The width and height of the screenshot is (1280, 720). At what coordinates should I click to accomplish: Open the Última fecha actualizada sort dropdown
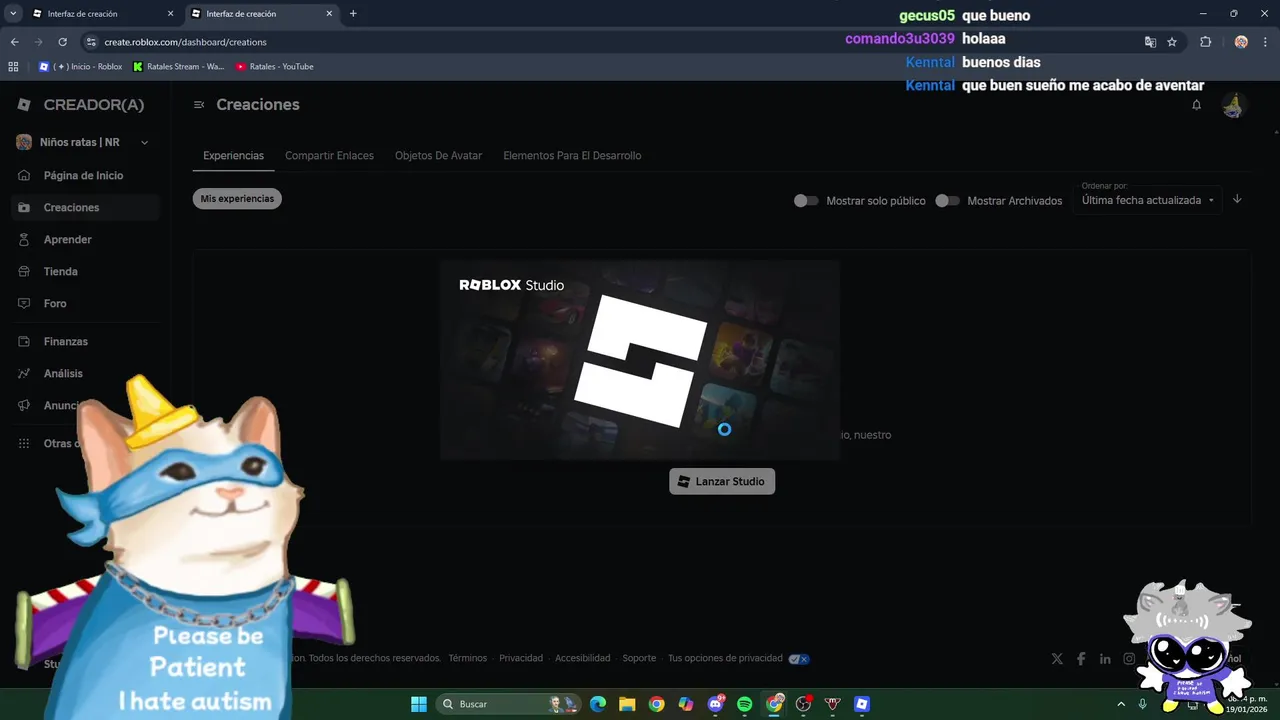pos(1148,199)
